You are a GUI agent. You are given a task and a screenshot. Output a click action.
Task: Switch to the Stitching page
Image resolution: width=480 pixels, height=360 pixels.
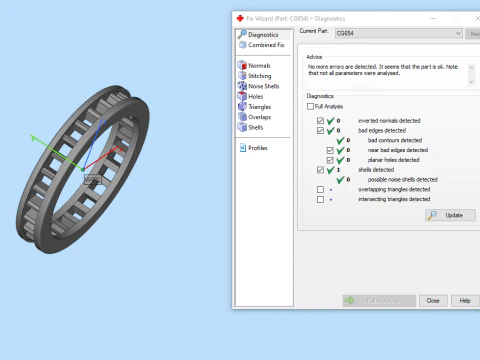pos(260,76)
